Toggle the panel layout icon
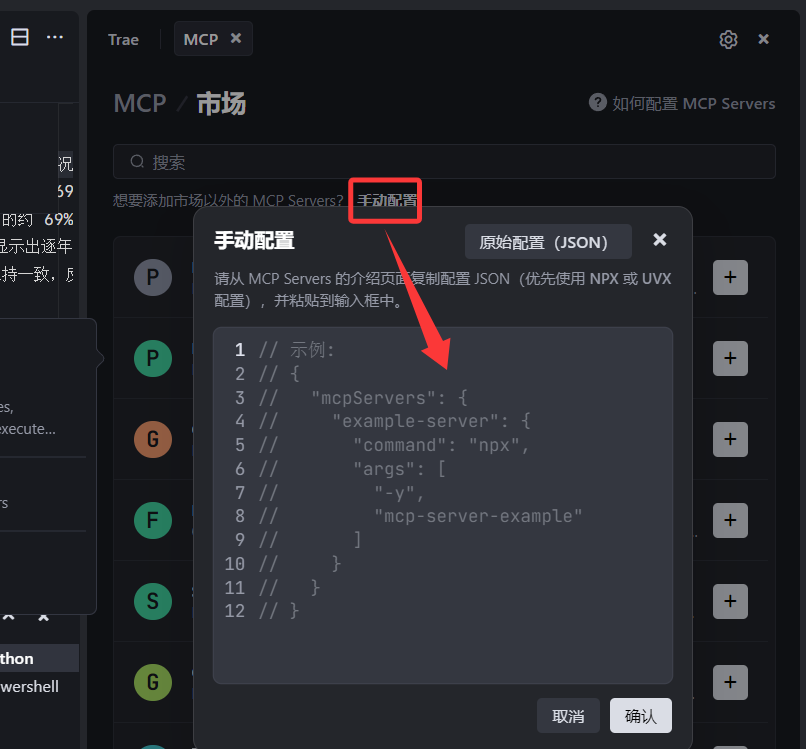The width and height of the screenshot is (806, 749). (20, 37)
